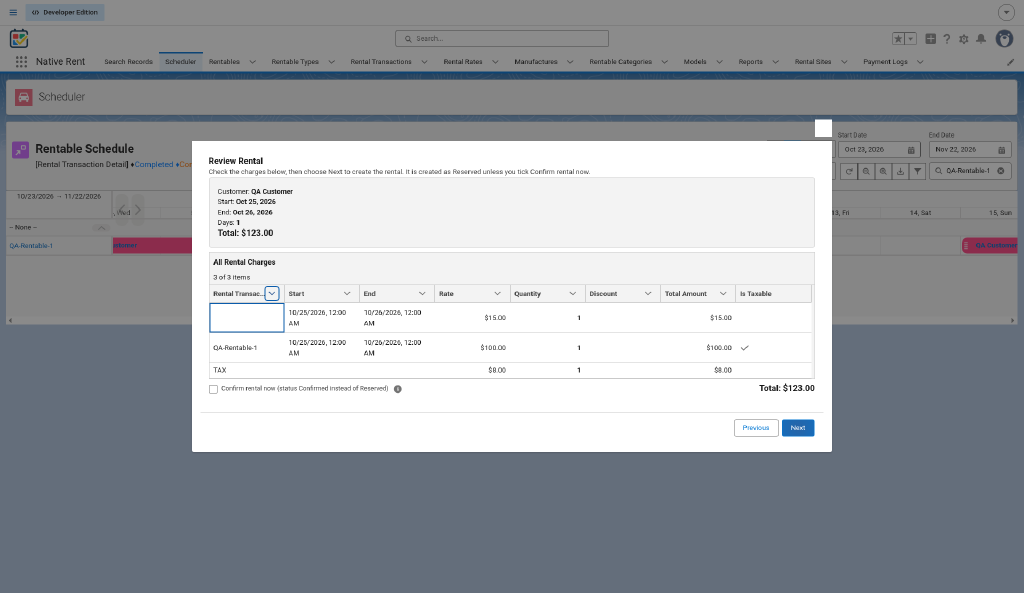Open the Notifications bell icon
The width and height of the screenshot is (1024, 593).
pos(981,39)
